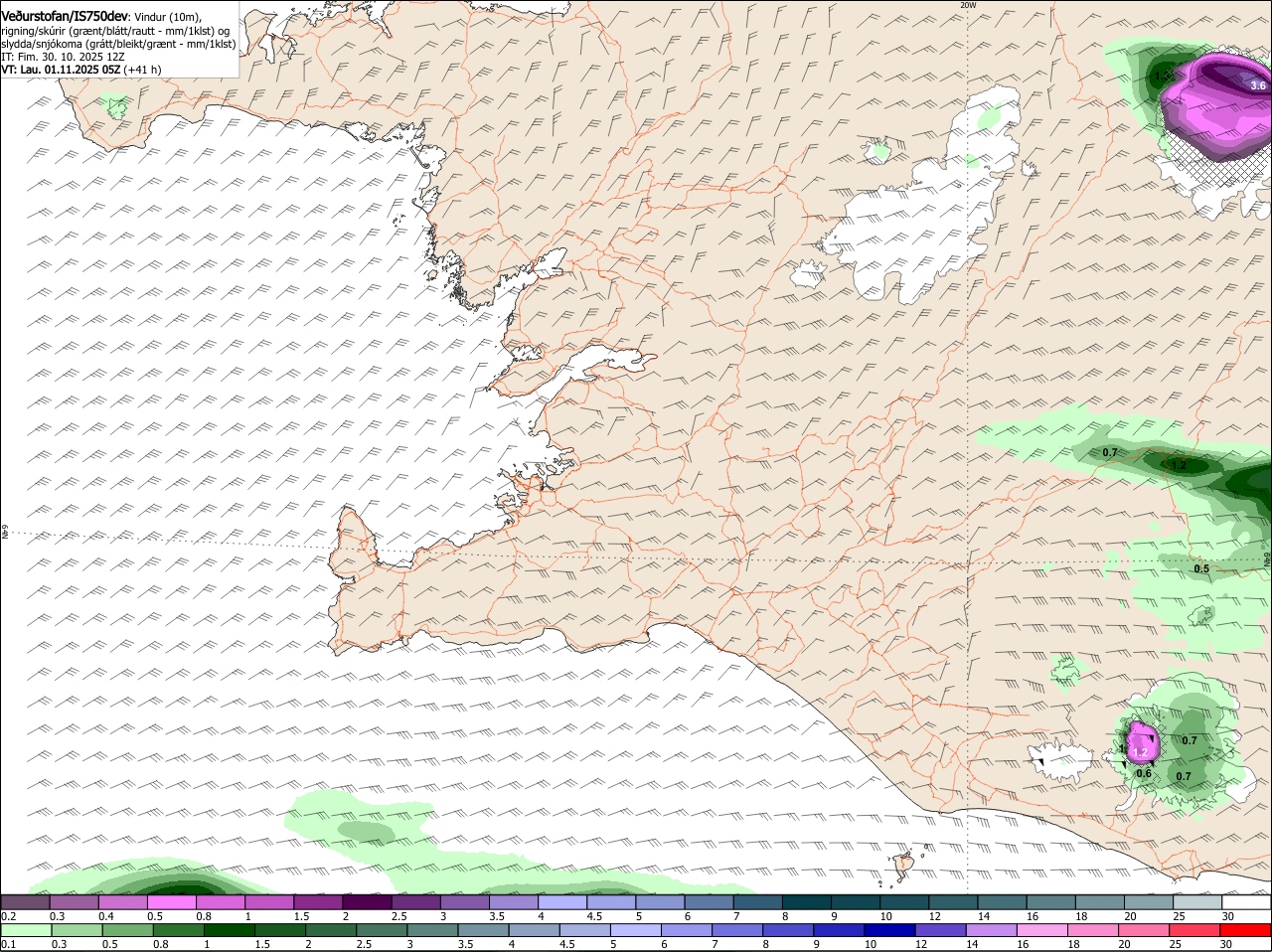
Task: Pick the deep blue 10 swatch in lower legend
Action: pyautogui.click(x=890, y=930)
